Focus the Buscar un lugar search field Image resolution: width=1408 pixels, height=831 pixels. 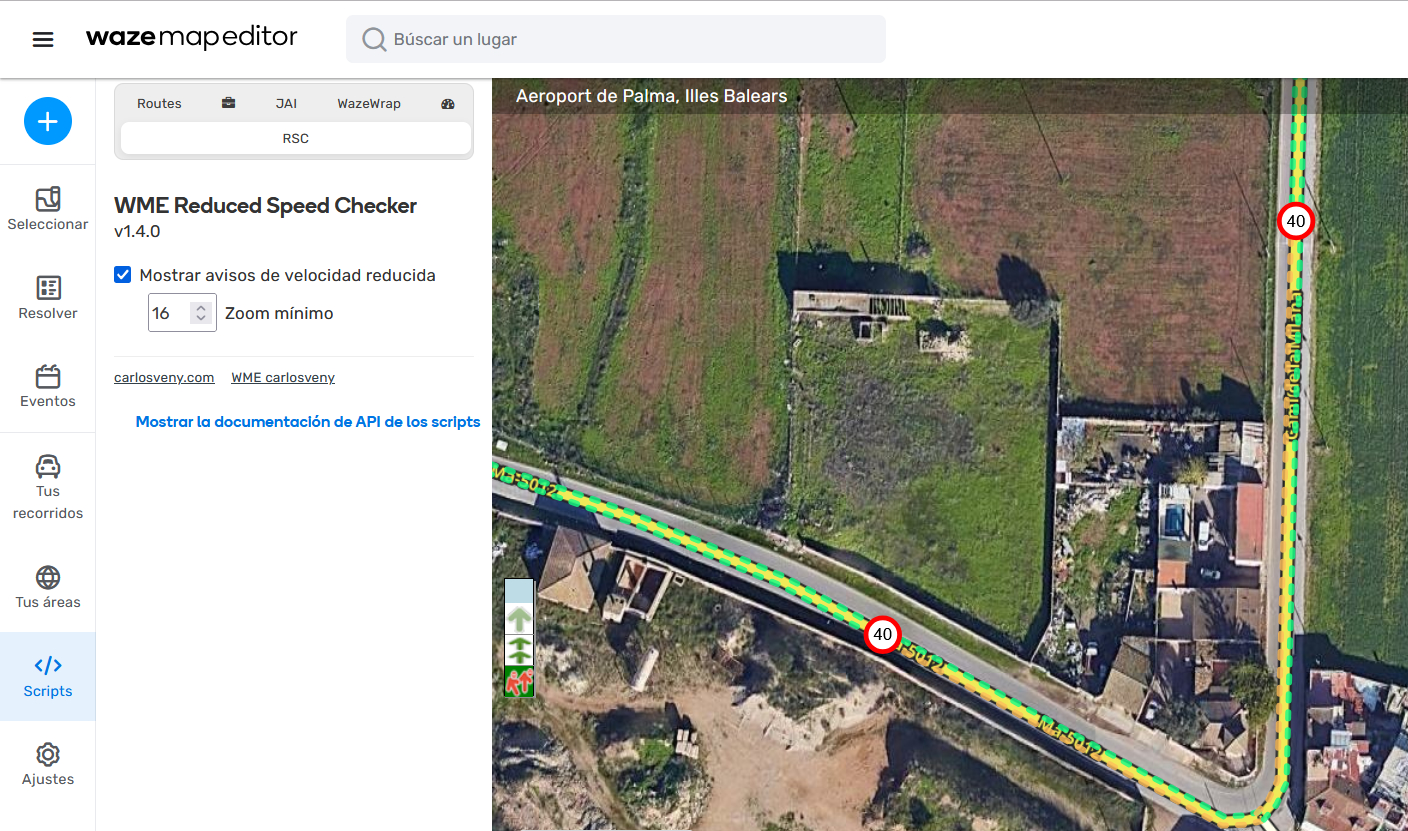[x=630, y=40]
